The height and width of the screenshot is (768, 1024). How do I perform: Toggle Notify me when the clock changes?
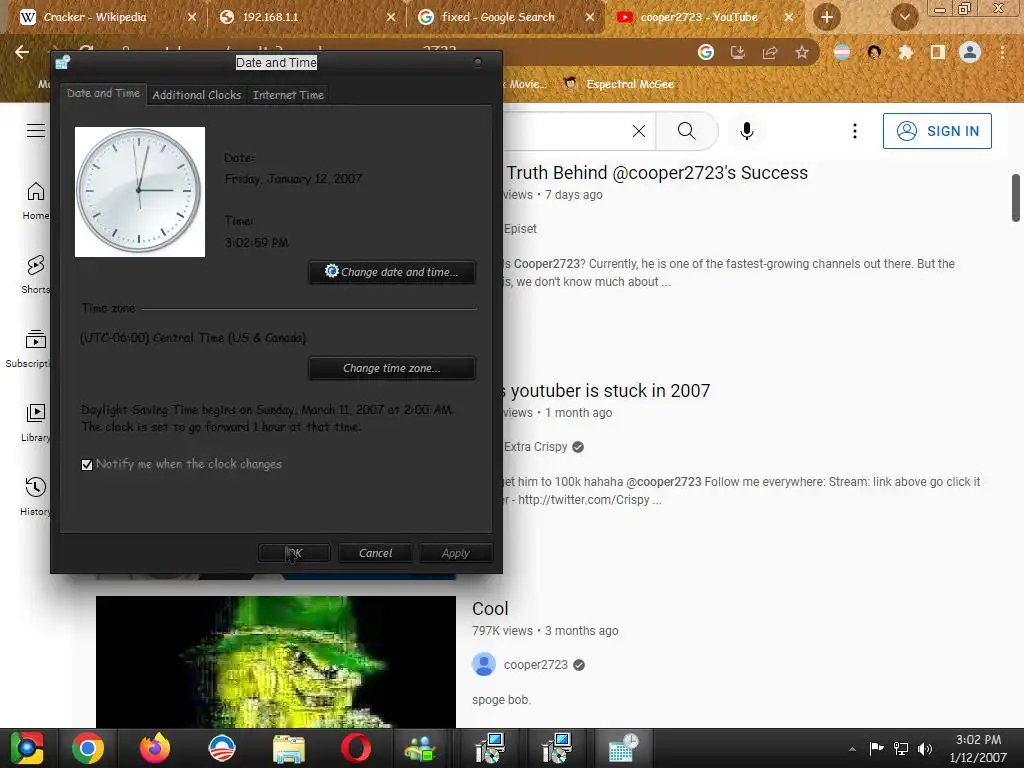87,464
